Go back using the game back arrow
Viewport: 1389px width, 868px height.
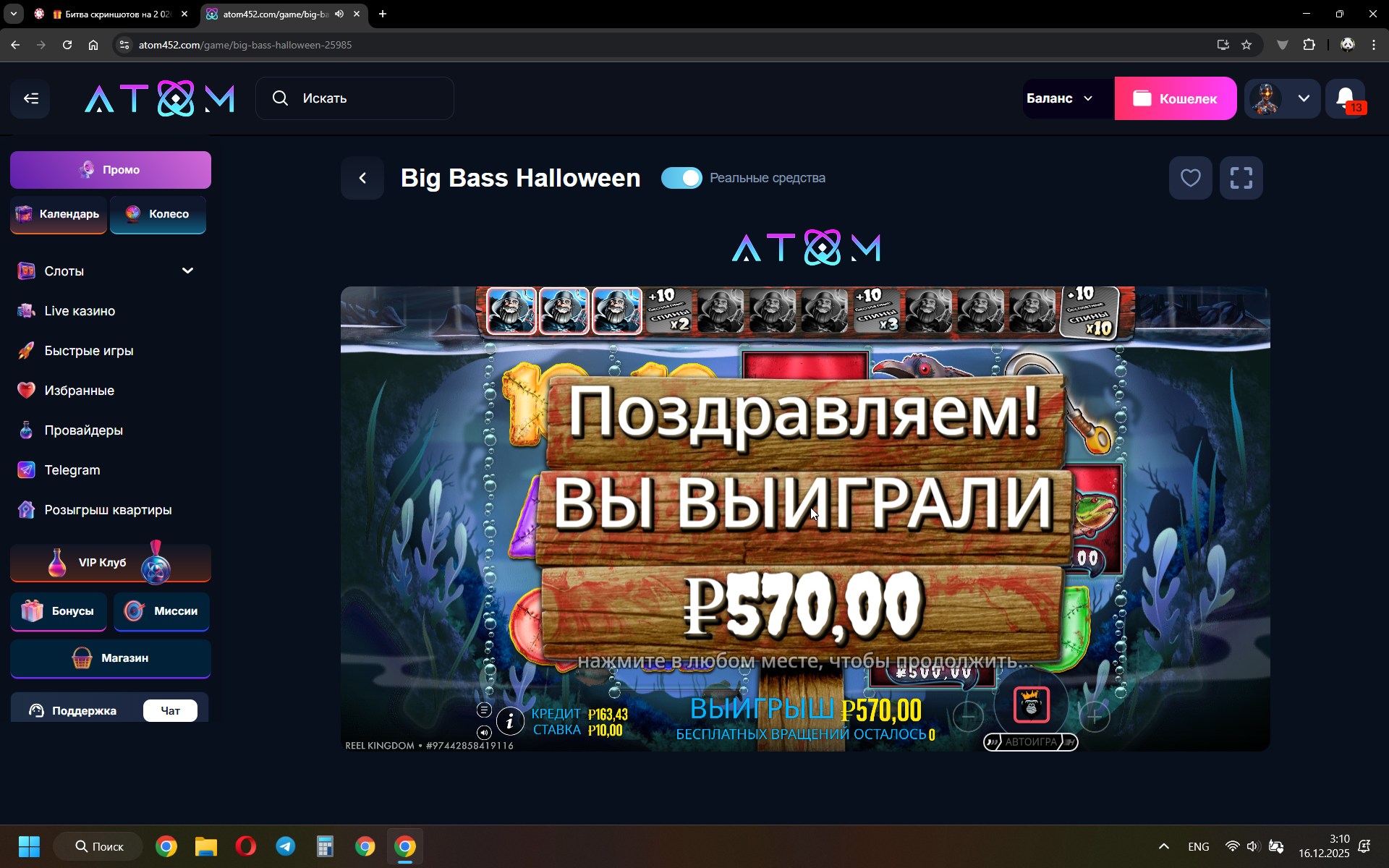363,178
